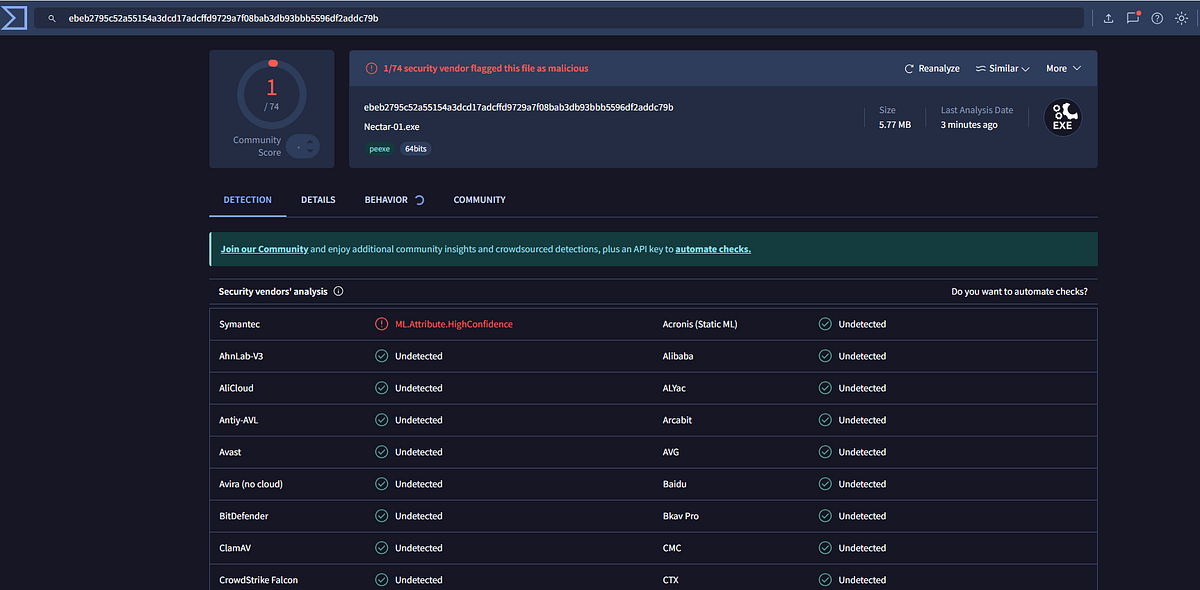The height and width of the screenshot is (590, 1200).
Task: Click the search magnifier icon
Action: (52, 18)
